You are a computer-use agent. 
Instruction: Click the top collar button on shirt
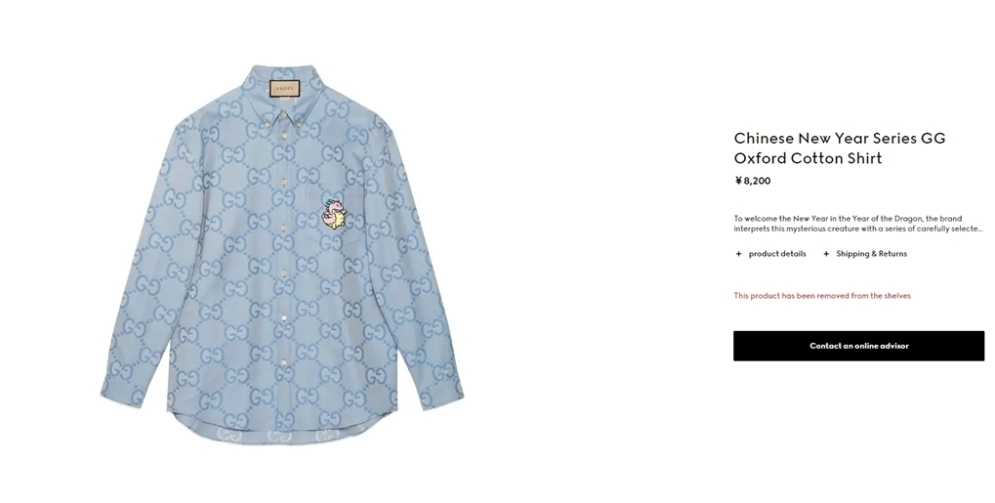click(x=284, y=115)
